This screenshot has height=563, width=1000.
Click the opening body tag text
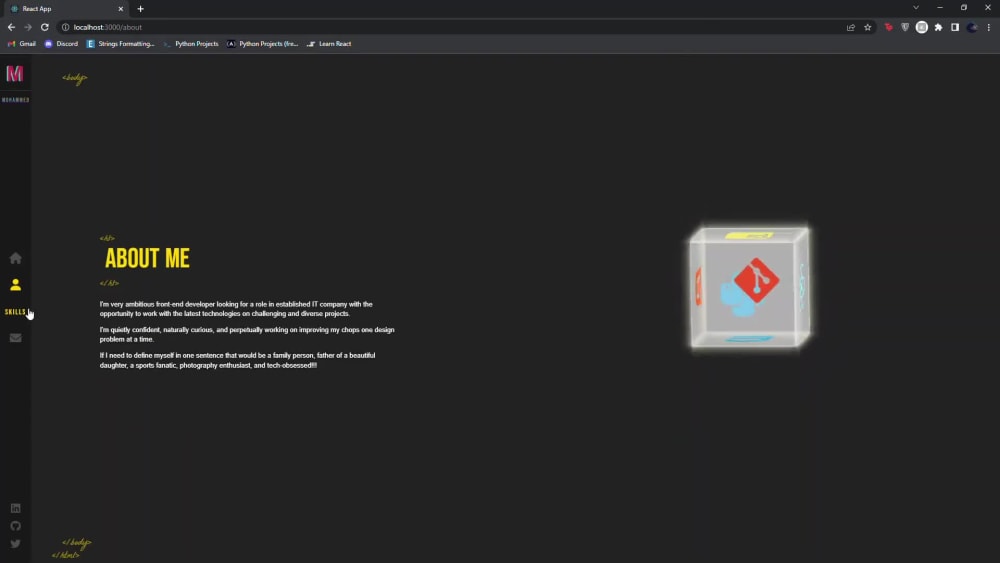coord(75,78)
